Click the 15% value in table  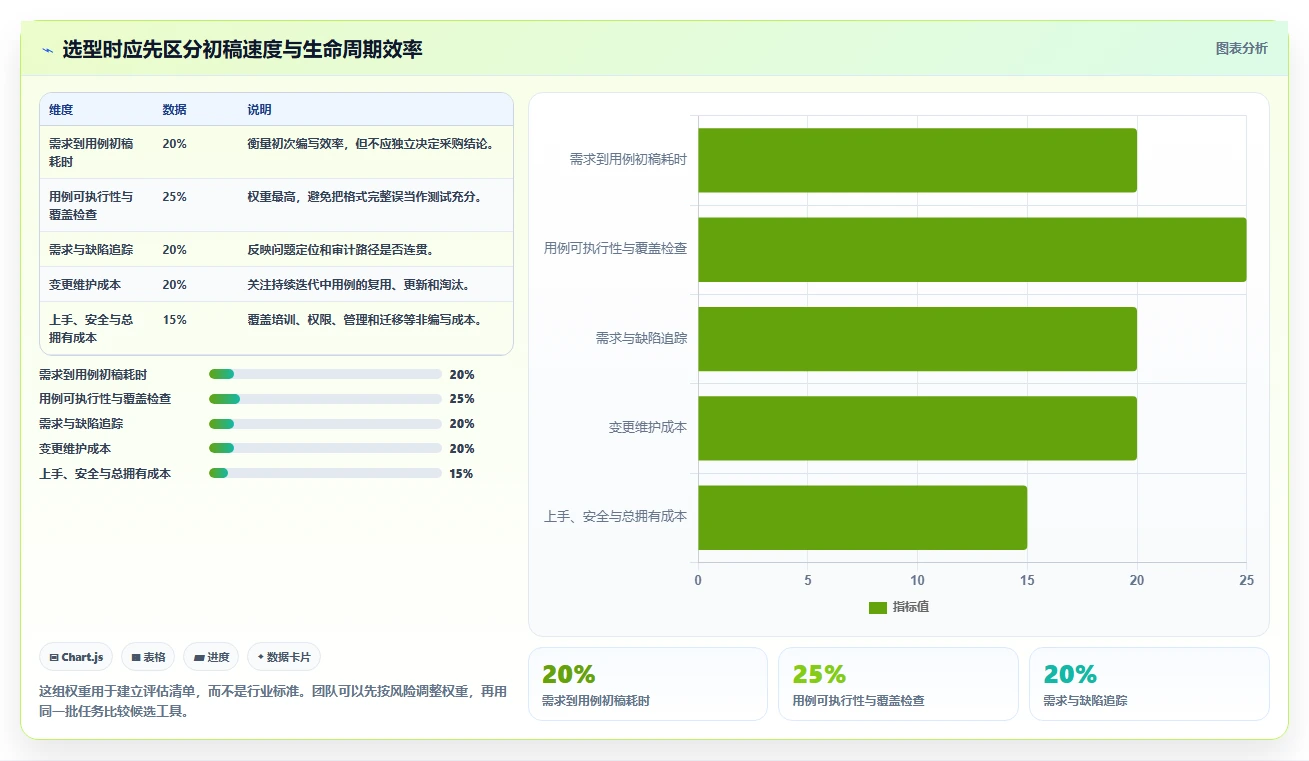click(x=174, y=320)
